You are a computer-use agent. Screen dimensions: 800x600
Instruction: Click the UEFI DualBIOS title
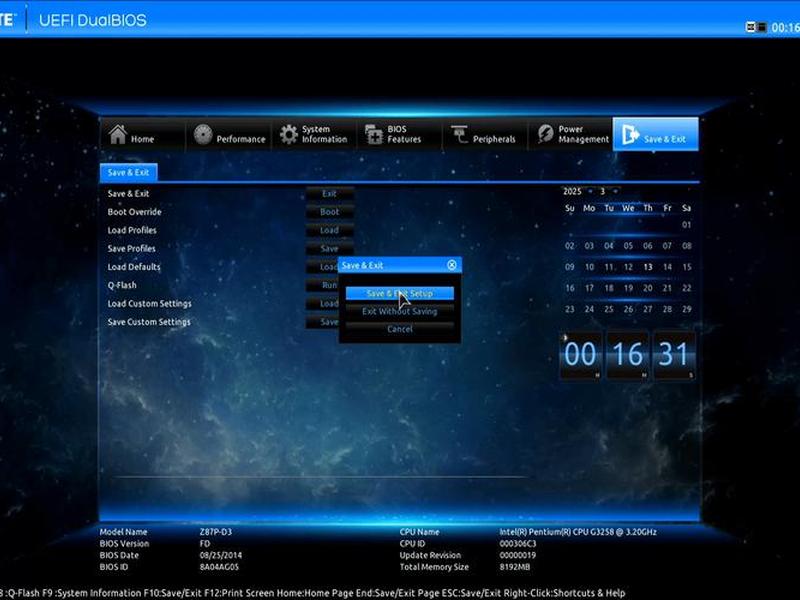pyautogui.click(x=93, y=20)
